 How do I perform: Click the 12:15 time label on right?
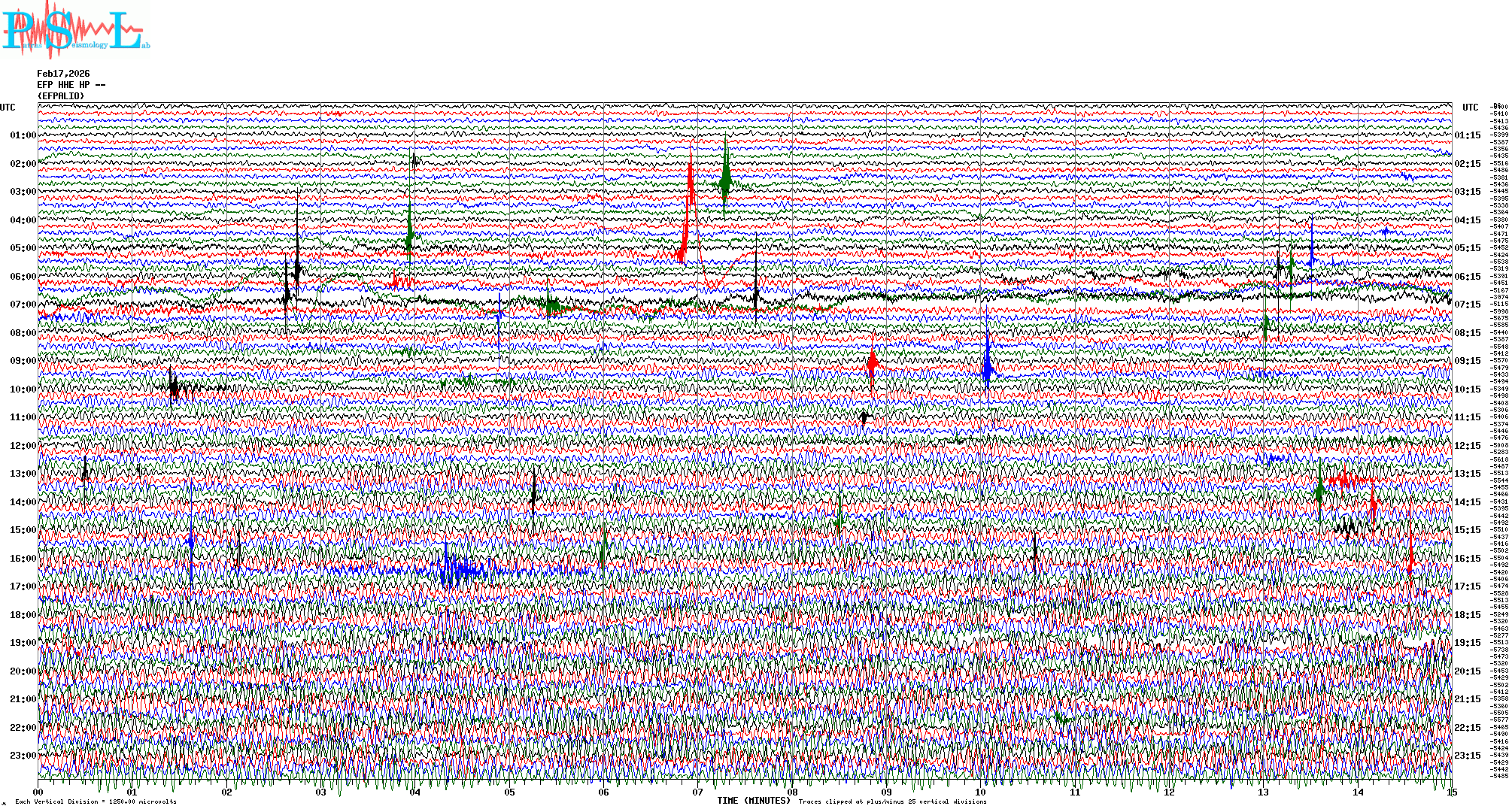pyautogui.click(x=1467, y=446)
